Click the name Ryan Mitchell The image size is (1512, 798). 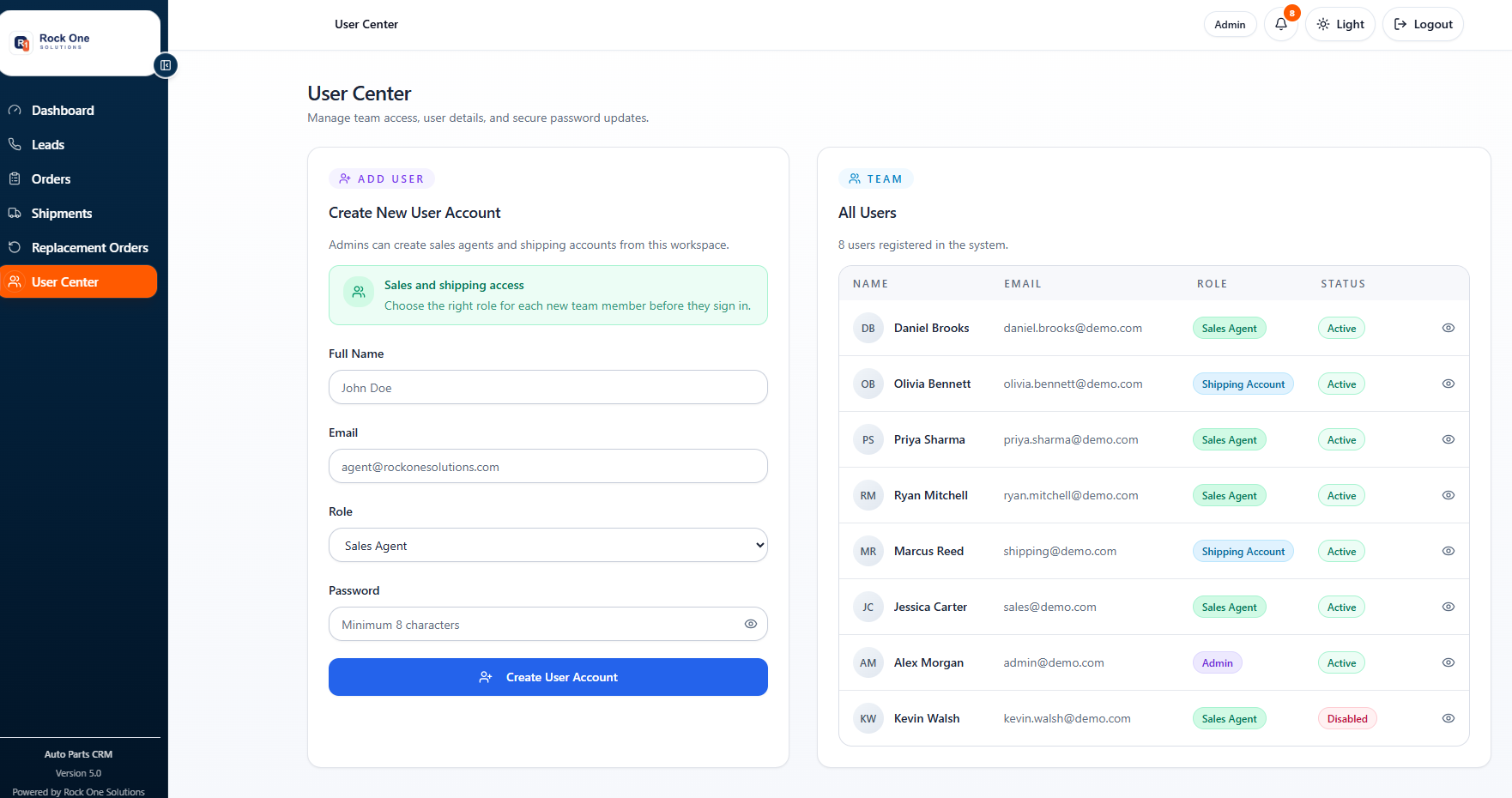[931, 495]
